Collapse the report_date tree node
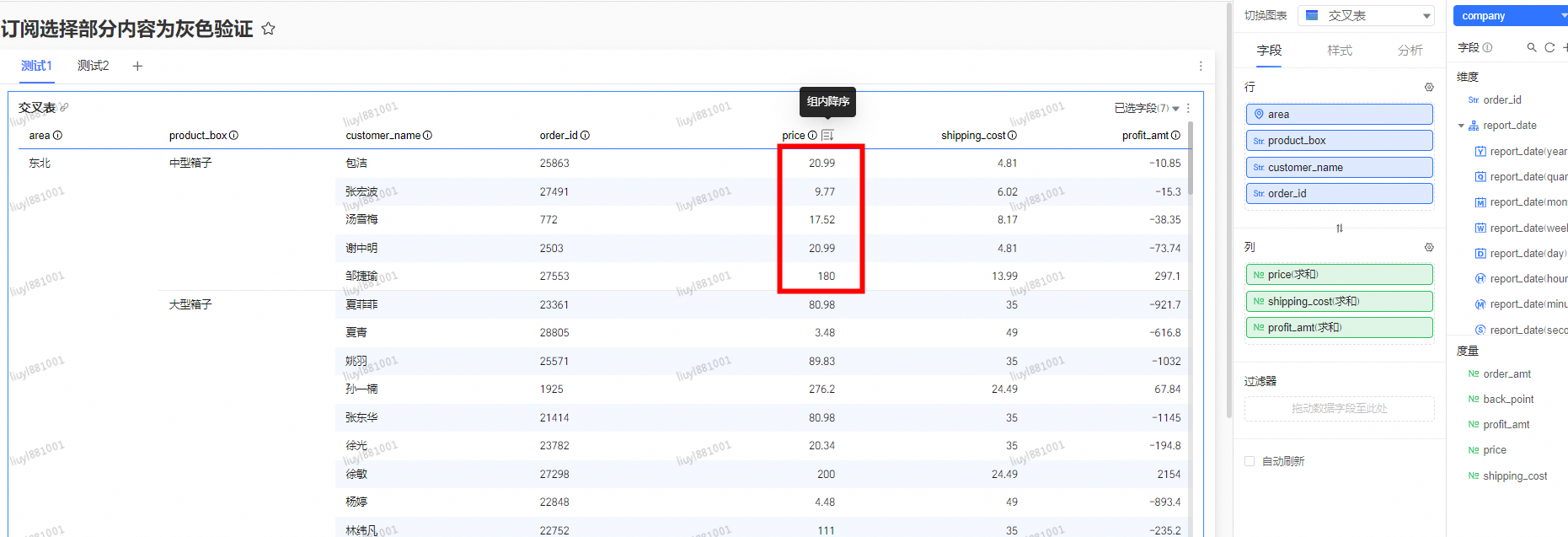The image size is (1568, 537). coord(1461,126)
